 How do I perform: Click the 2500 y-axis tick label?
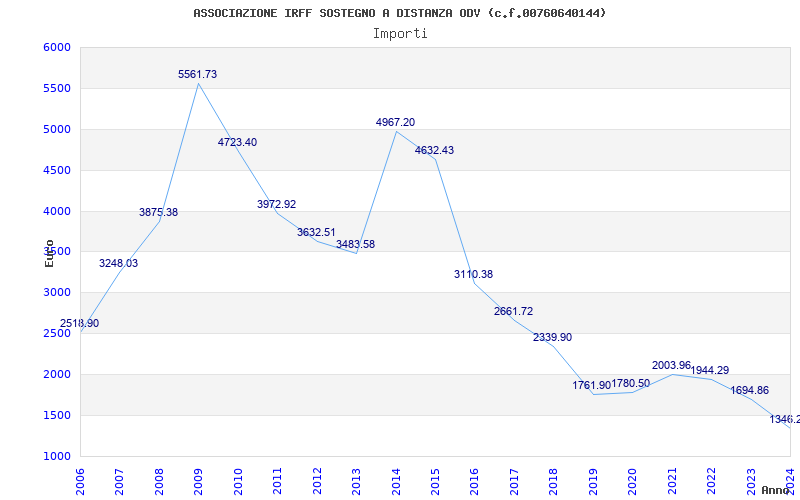pyautogui.click(x=57, y=333)
